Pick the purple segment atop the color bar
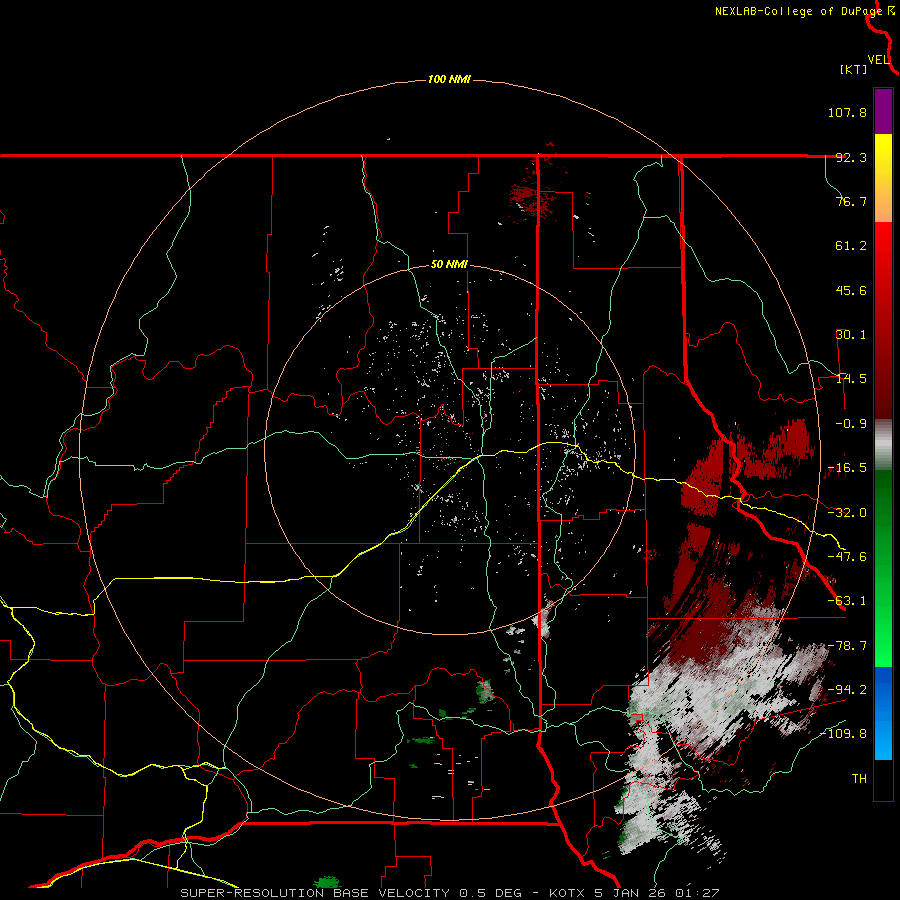The height and width of the screenshot is (900, 900). tap(883, 111)
